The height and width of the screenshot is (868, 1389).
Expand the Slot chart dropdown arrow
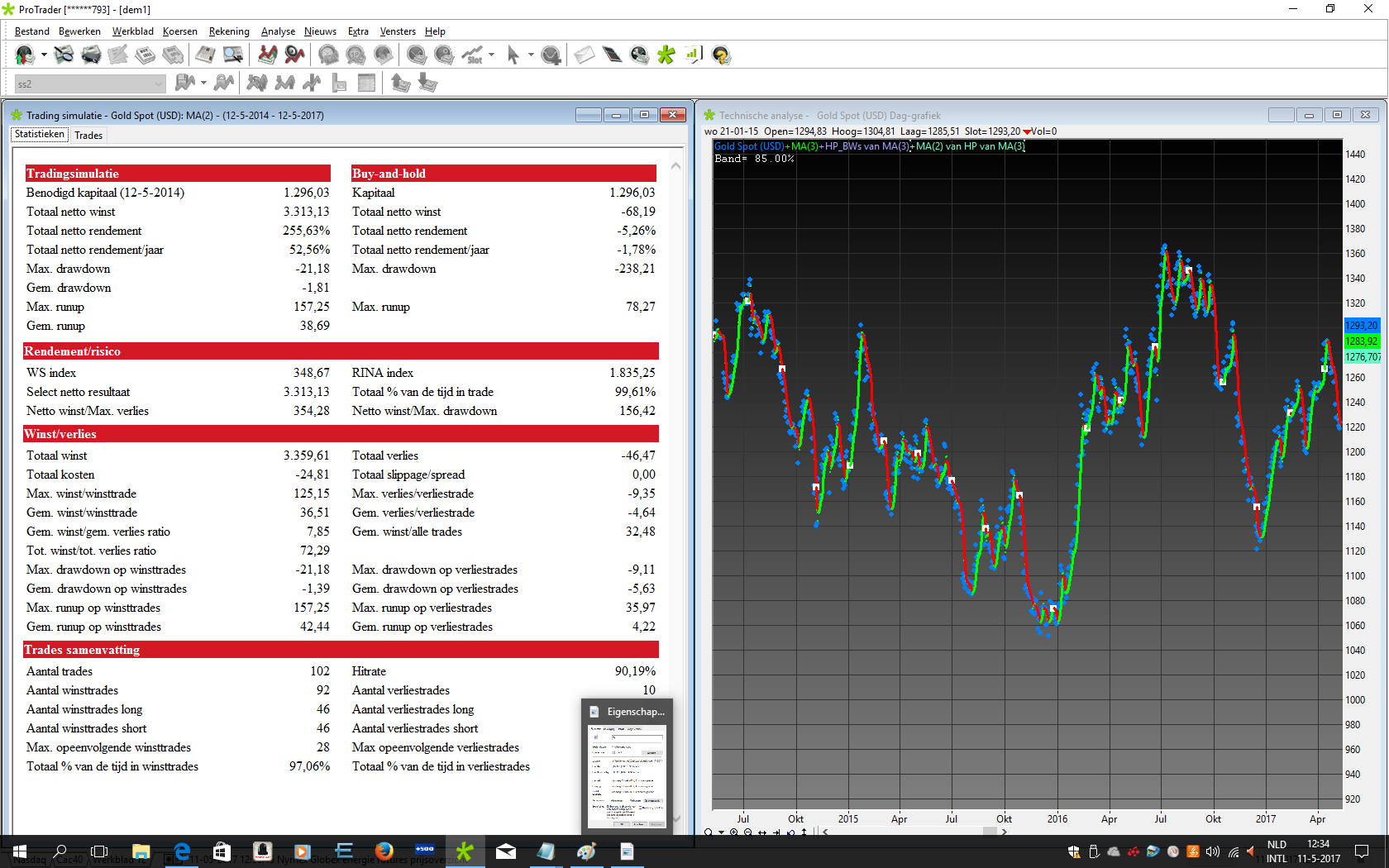[492, 55]
